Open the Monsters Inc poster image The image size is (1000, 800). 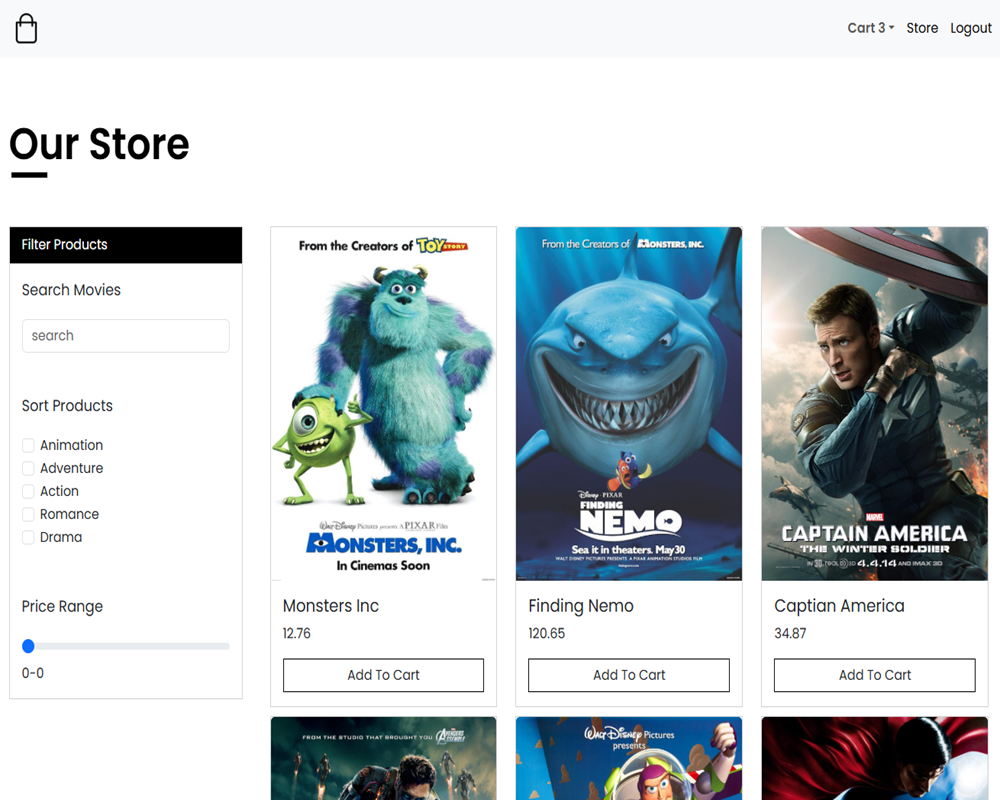coord(383,404)
